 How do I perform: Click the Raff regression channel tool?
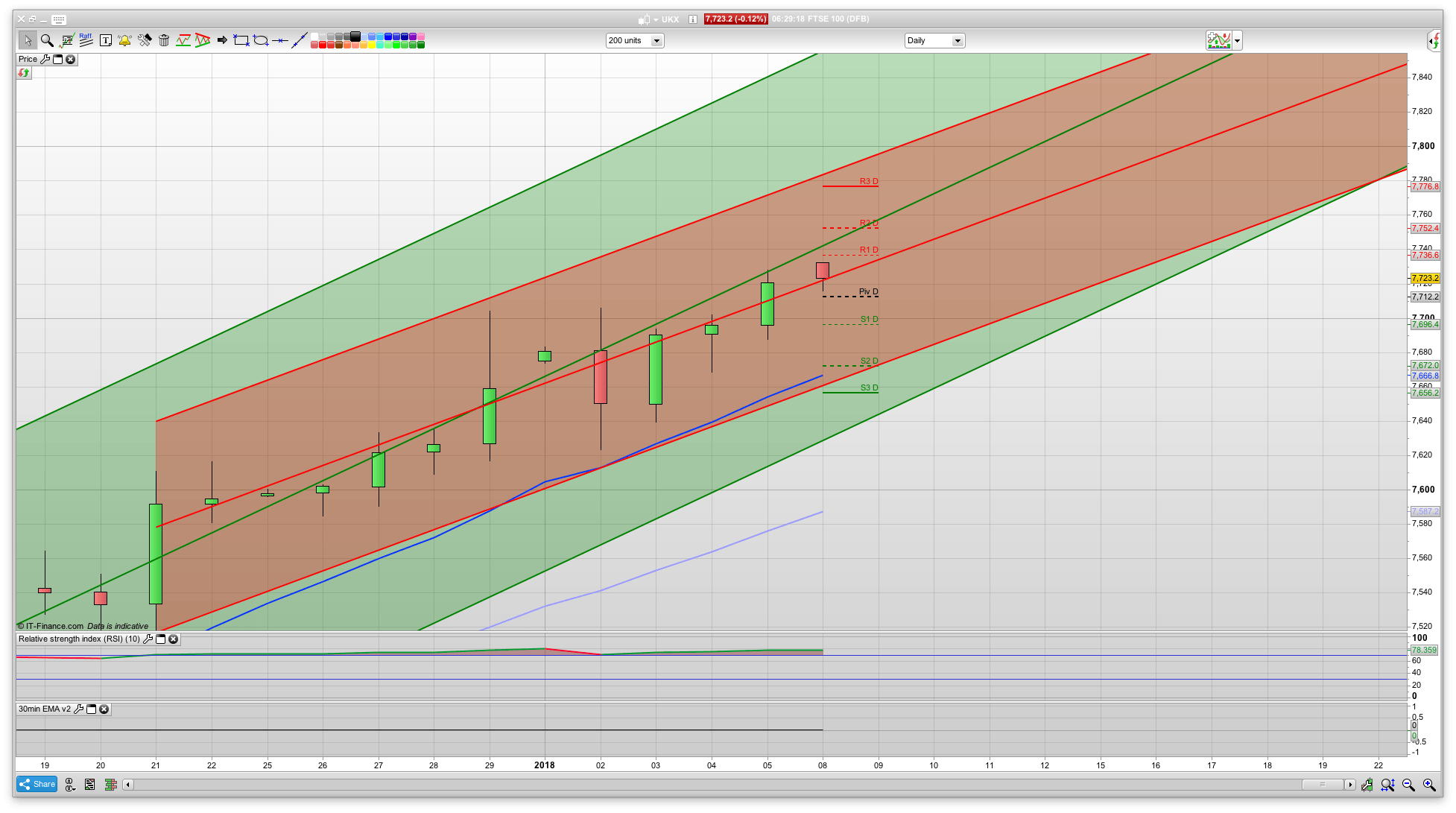86,40
